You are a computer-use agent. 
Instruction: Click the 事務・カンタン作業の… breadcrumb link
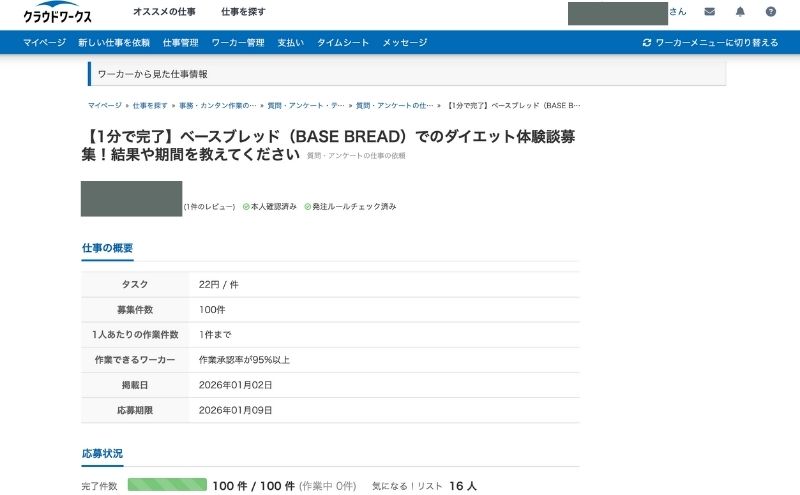point(217,106)
